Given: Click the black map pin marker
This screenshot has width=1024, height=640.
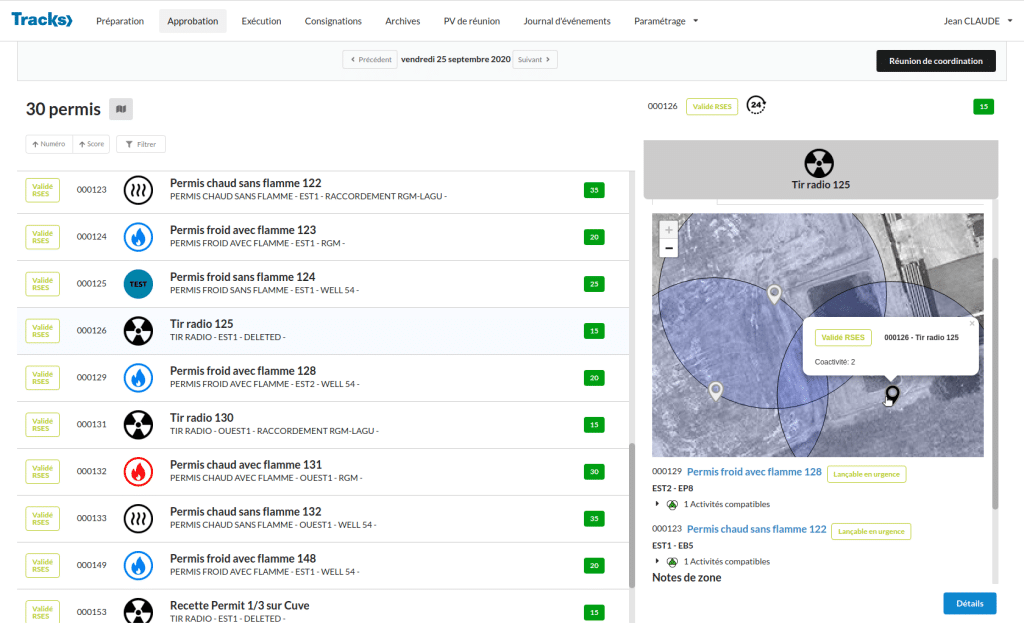Looking at the screenshot, I should point(892,394).
